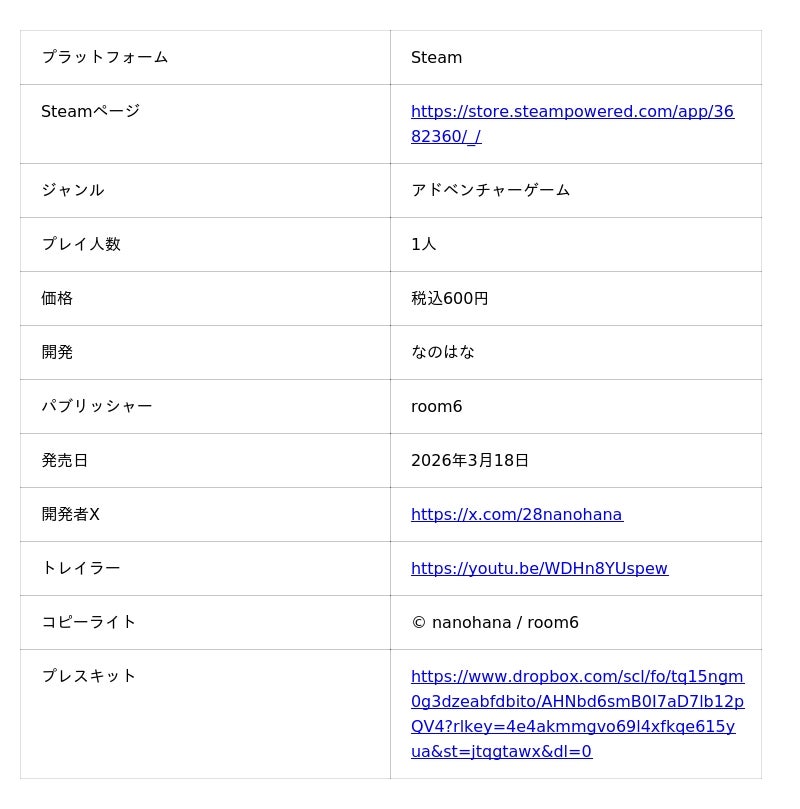Image resolution: width=800 pixels, height=809 pixels.
Task: Click the Steamページ row label
Action: [x=90, y=111]
